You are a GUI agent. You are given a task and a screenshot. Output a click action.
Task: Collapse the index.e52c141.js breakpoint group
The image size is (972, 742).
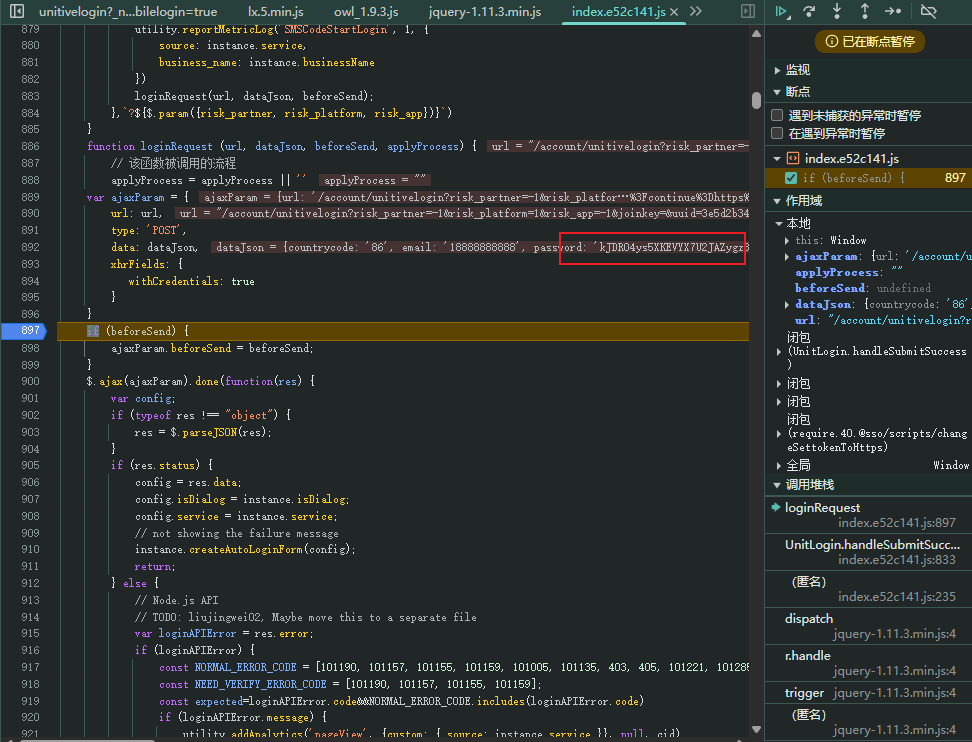pyautogui.click(x=777, y=159)
